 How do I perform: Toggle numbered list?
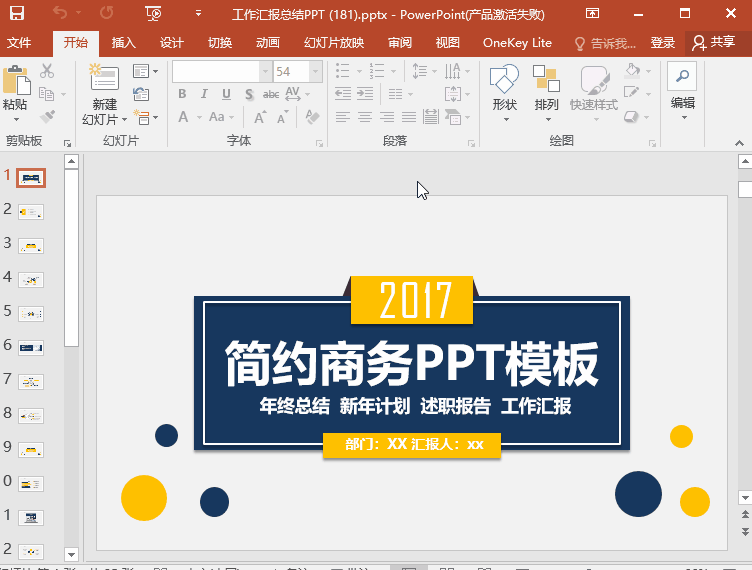pyautogui.click(x=377, y=71)
